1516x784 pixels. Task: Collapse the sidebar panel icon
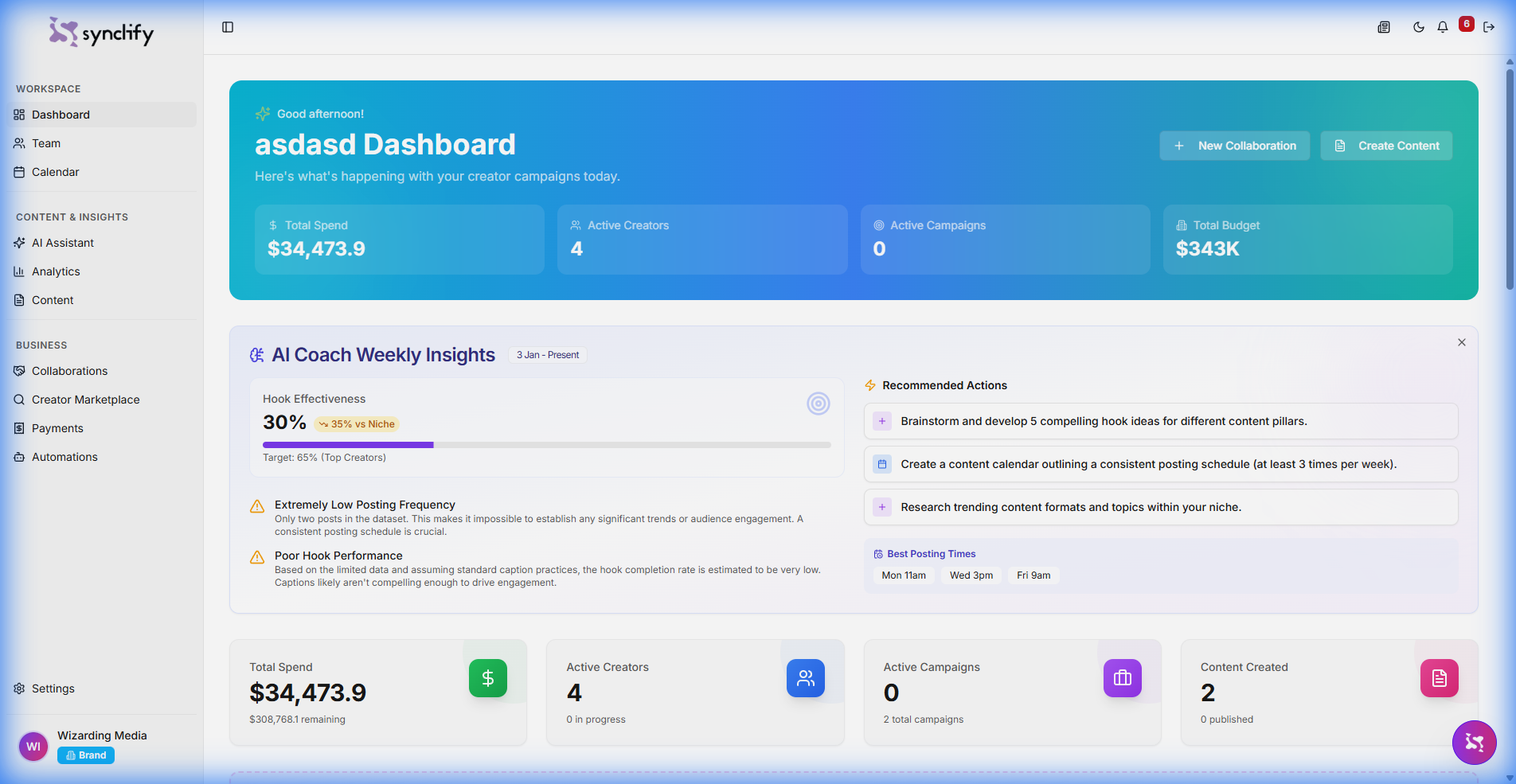coord(228,27)
